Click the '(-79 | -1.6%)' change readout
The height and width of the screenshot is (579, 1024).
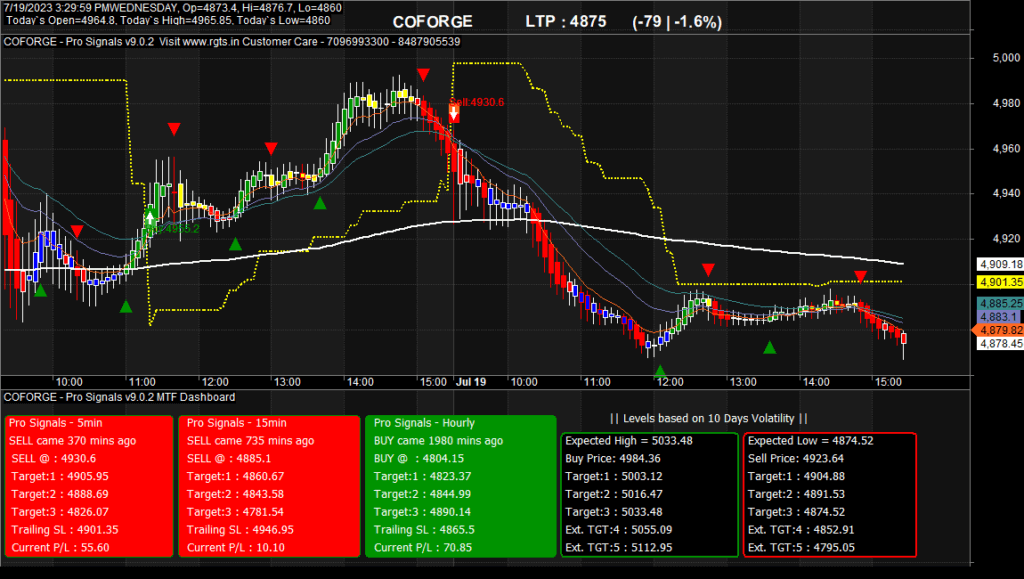coord(677,22)
